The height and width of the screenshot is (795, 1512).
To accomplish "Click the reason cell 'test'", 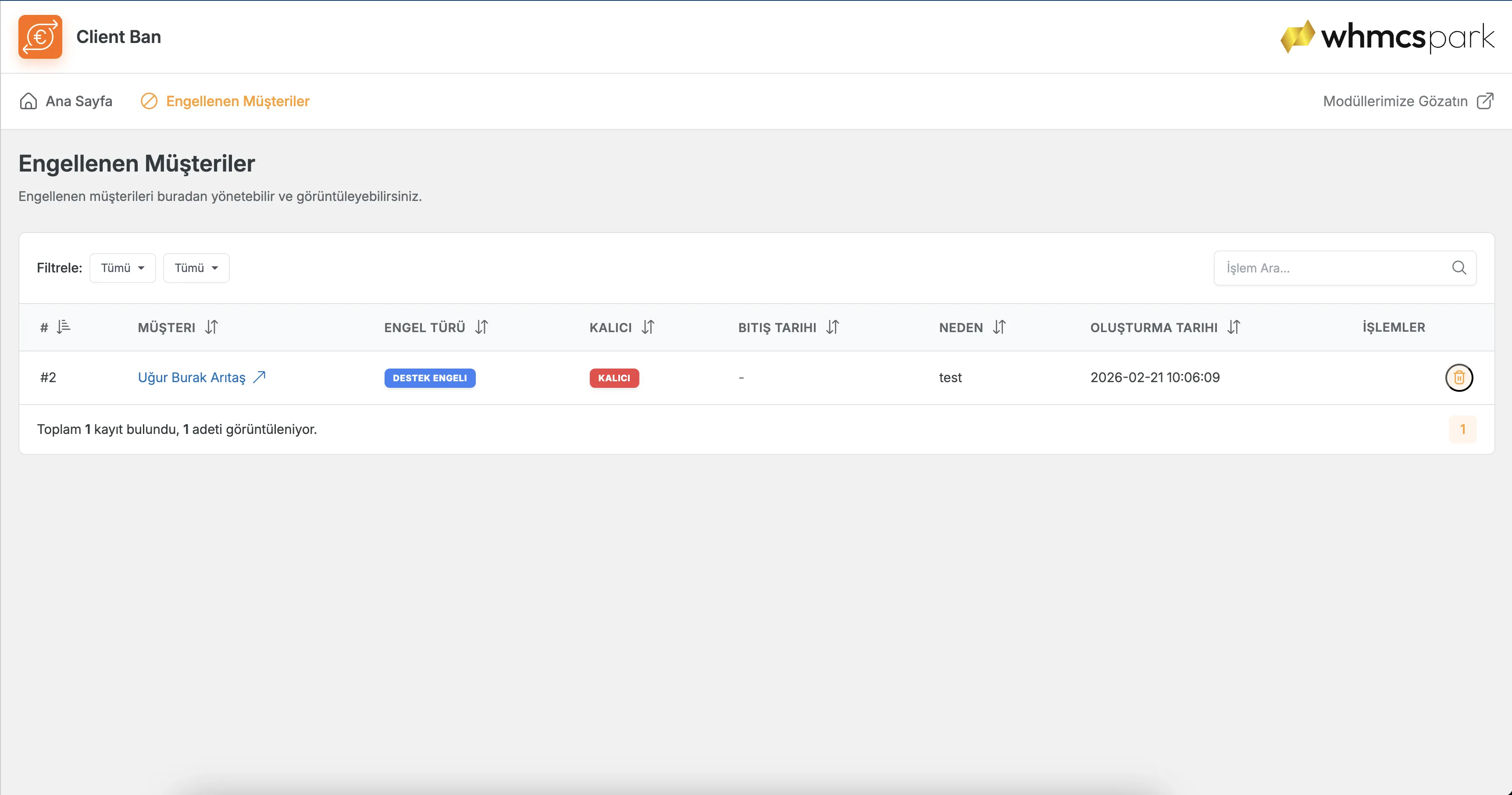I will [950, 377].
